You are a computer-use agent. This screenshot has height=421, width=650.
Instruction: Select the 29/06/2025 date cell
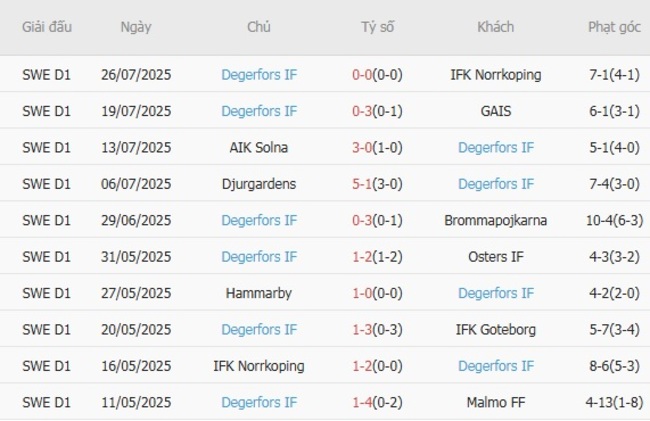(136, 220)
